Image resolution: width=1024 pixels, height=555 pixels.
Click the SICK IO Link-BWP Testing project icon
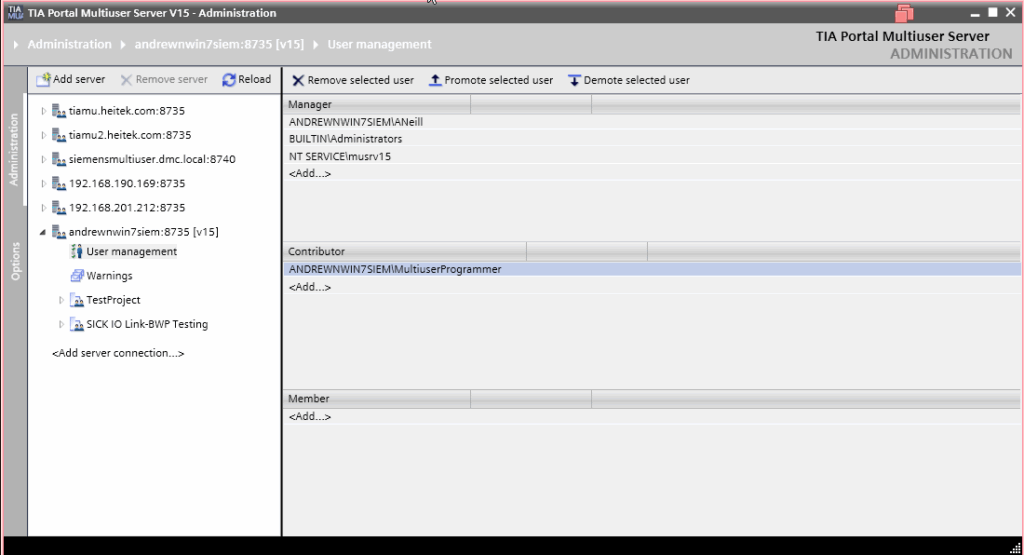76,325
